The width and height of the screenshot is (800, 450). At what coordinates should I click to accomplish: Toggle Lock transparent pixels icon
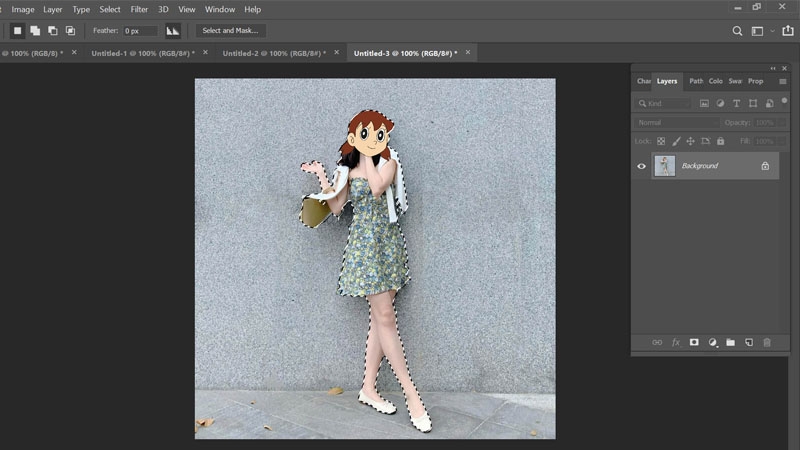pyautogui.click(x=661, y=141)
